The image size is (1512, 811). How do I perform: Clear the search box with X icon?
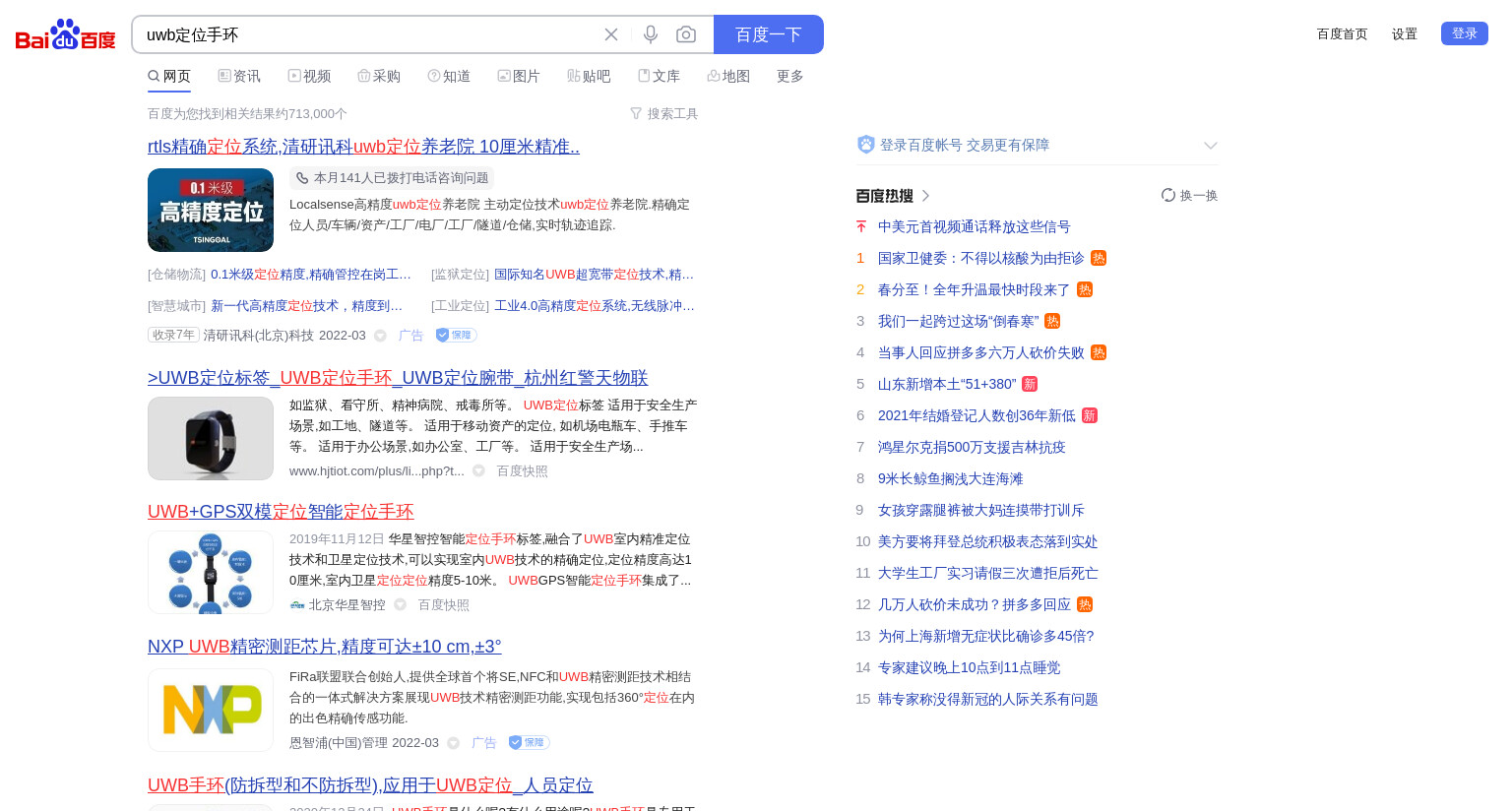tap(611, 34)
